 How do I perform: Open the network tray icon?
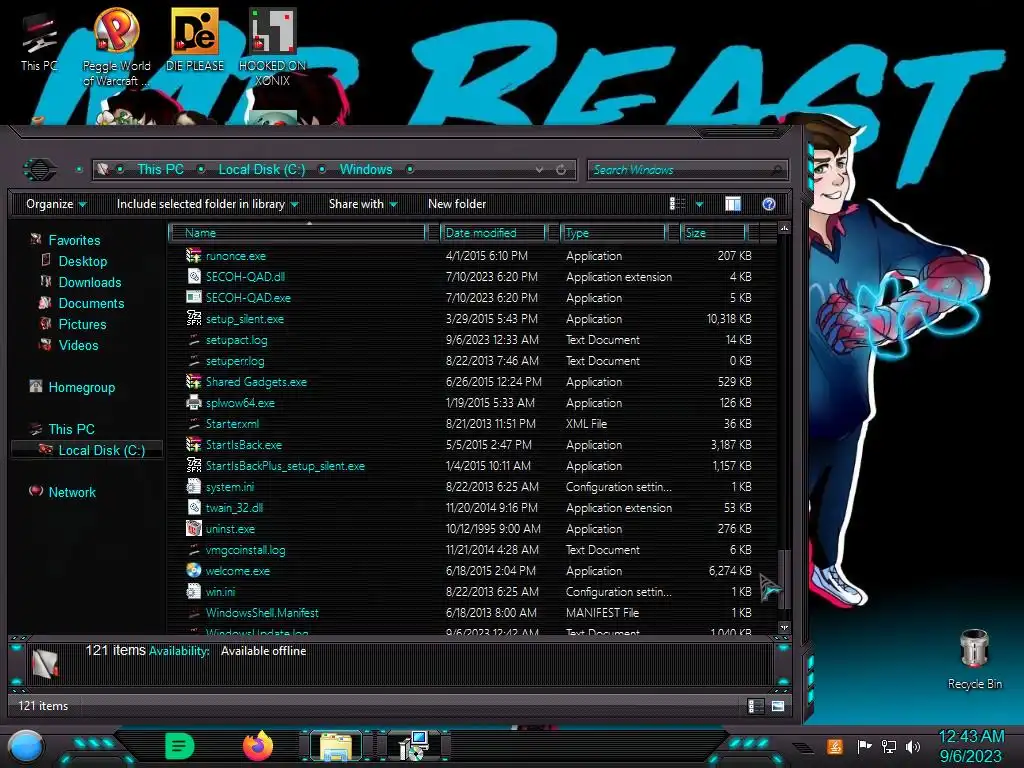889,746
